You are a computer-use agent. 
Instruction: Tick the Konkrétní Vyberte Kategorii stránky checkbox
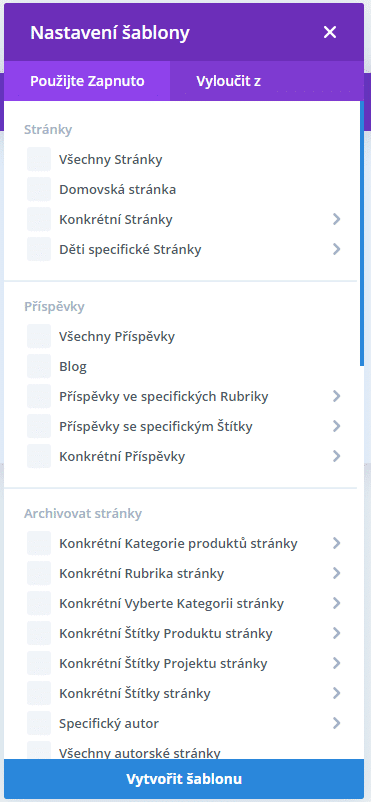tap(39, 604)
